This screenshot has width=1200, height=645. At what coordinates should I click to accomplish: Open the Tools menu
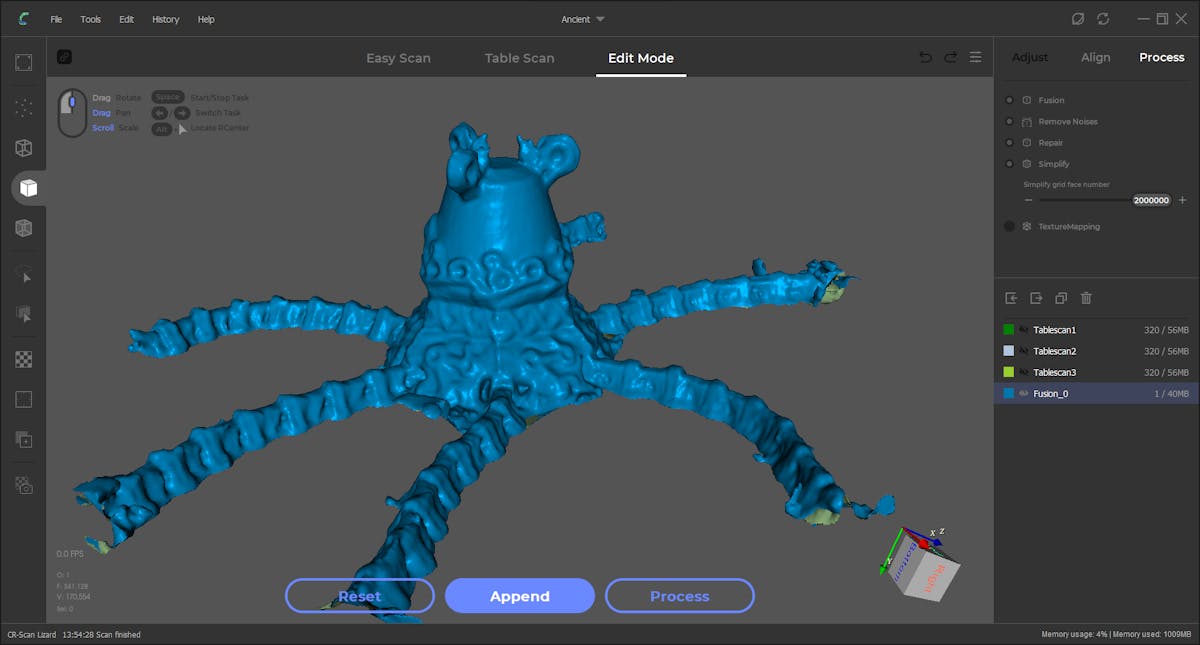coord(90,19)
